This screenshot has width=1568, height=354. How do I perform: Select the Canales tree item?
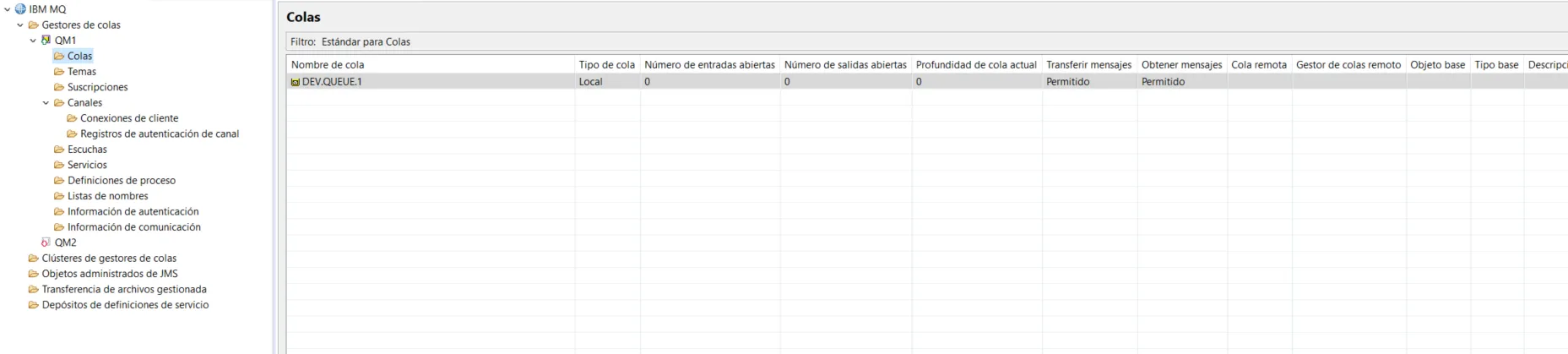point(84,103)
